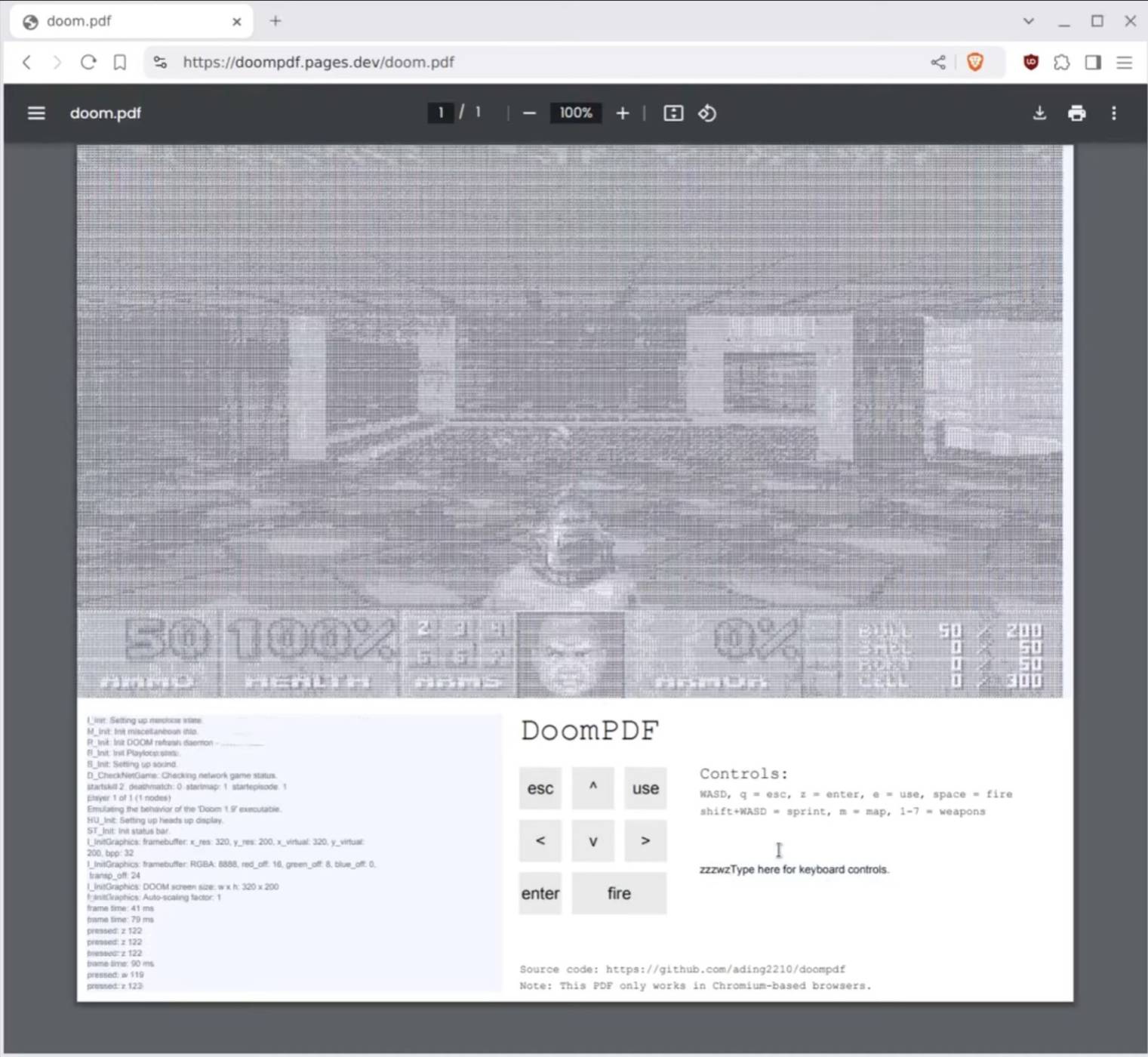Close the doom.pdf tab
1148x1057 pixels.
coord(237,22)
